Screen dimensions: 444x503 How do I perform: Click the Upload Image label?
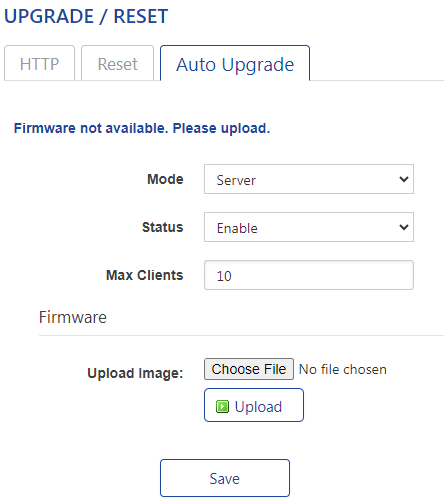click(x=135, y=373)
